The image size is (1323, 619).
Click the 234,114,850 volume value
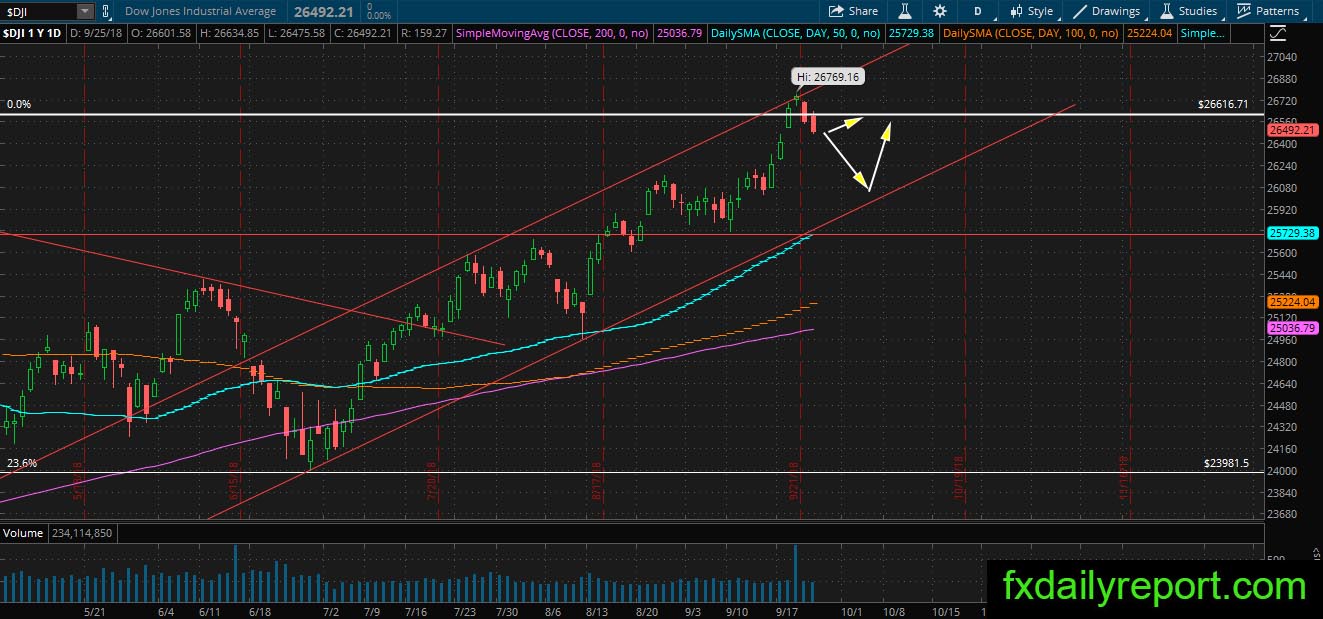point(82,533)
